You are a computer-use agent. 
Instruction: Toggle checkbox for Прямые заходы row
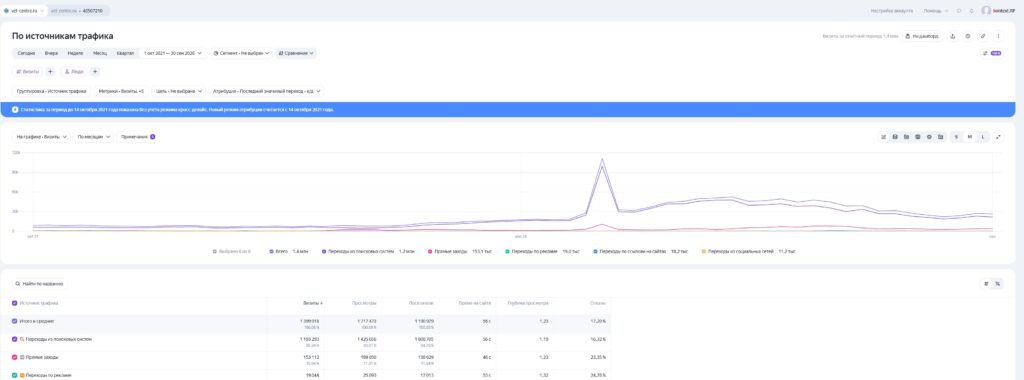pyautogui.click(x=14, y=357)
